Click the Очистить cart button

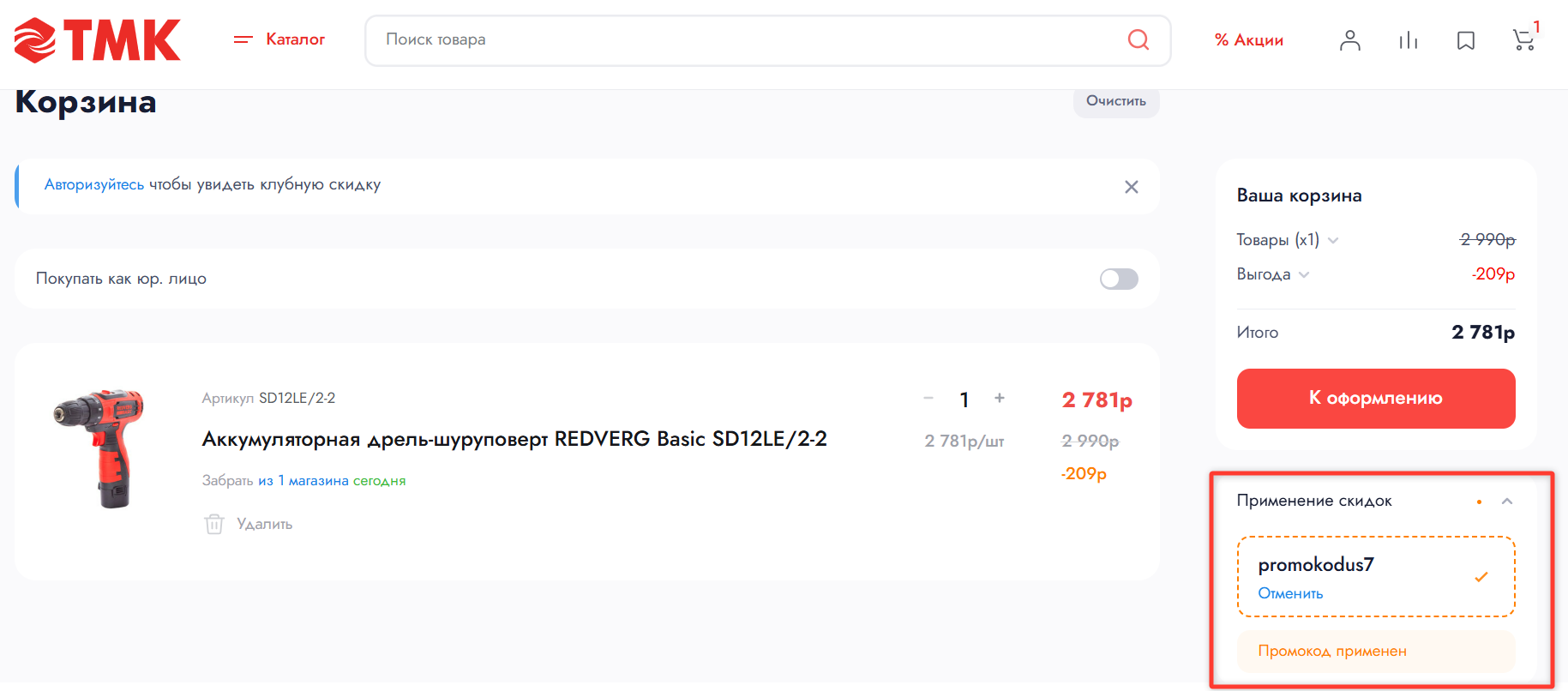1116,101
